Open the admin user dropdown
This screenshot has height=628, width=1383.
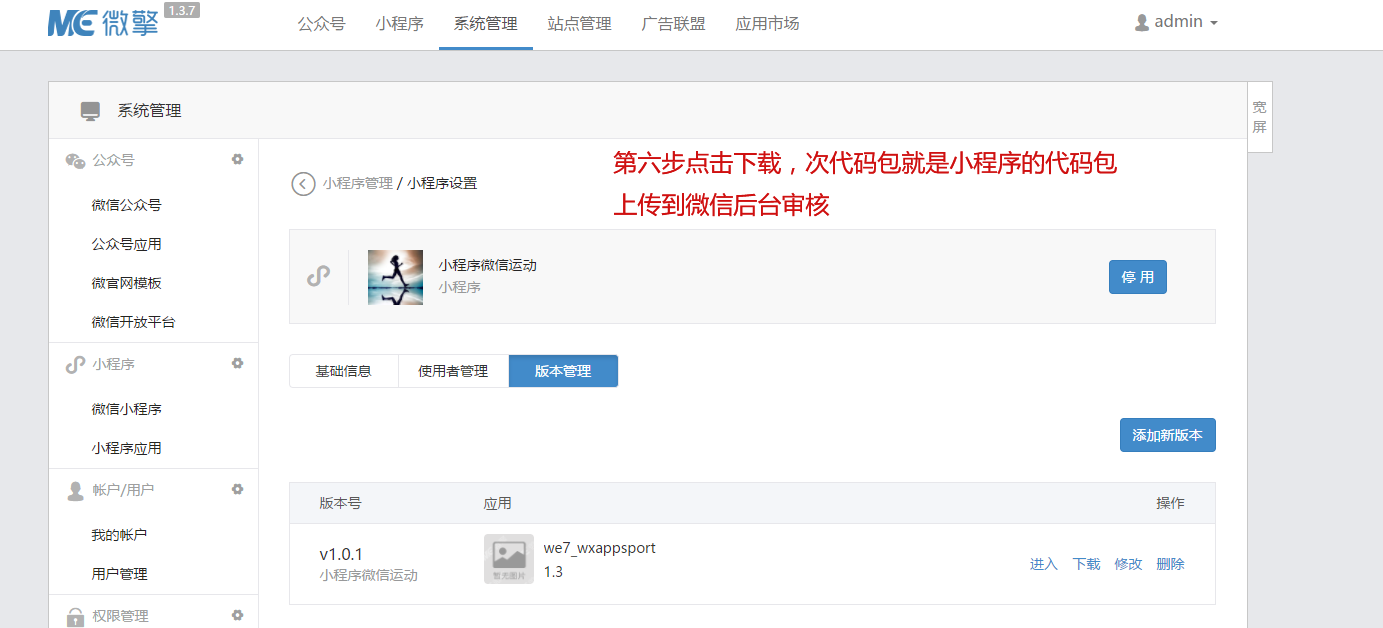(x=1176, y=22)
